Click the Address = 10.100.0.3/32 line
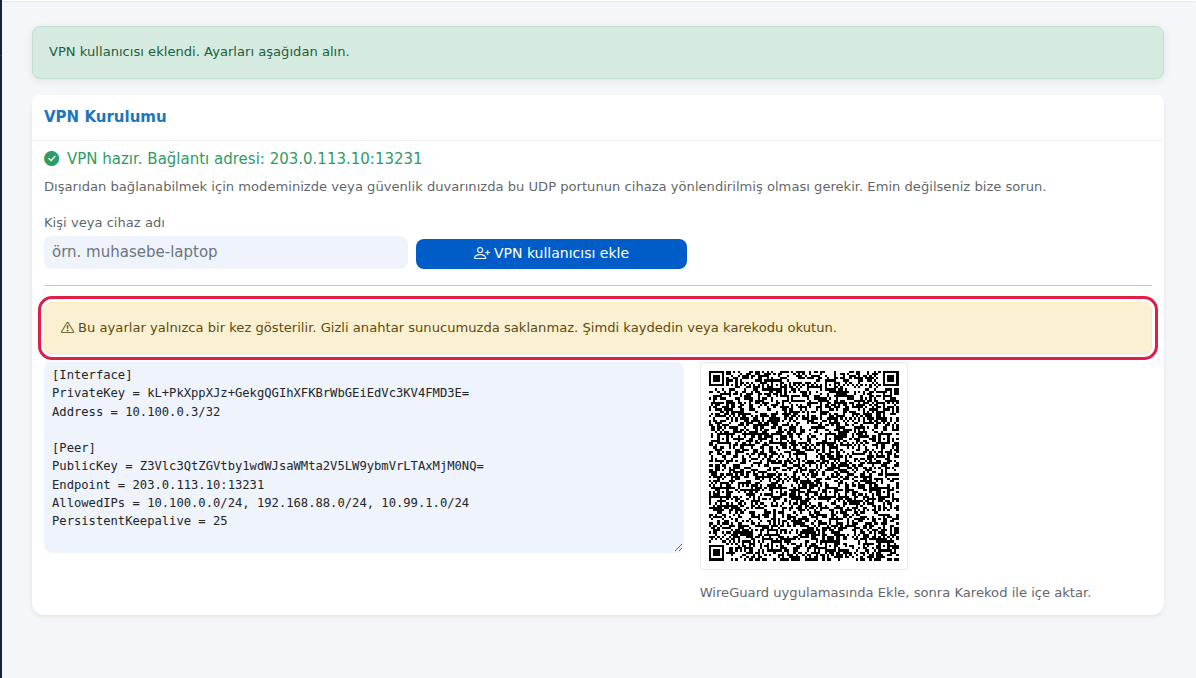This screenshot has height=678, width=1196. [136, 412]
